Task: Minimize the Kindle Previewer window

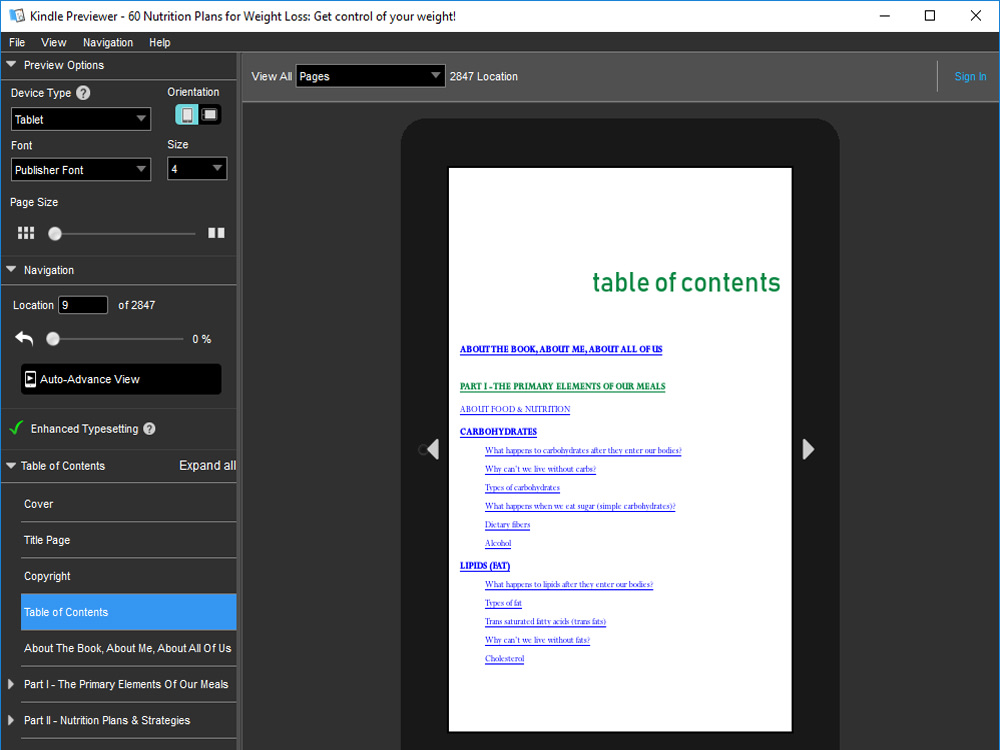Action: click(x=885, y=15)
